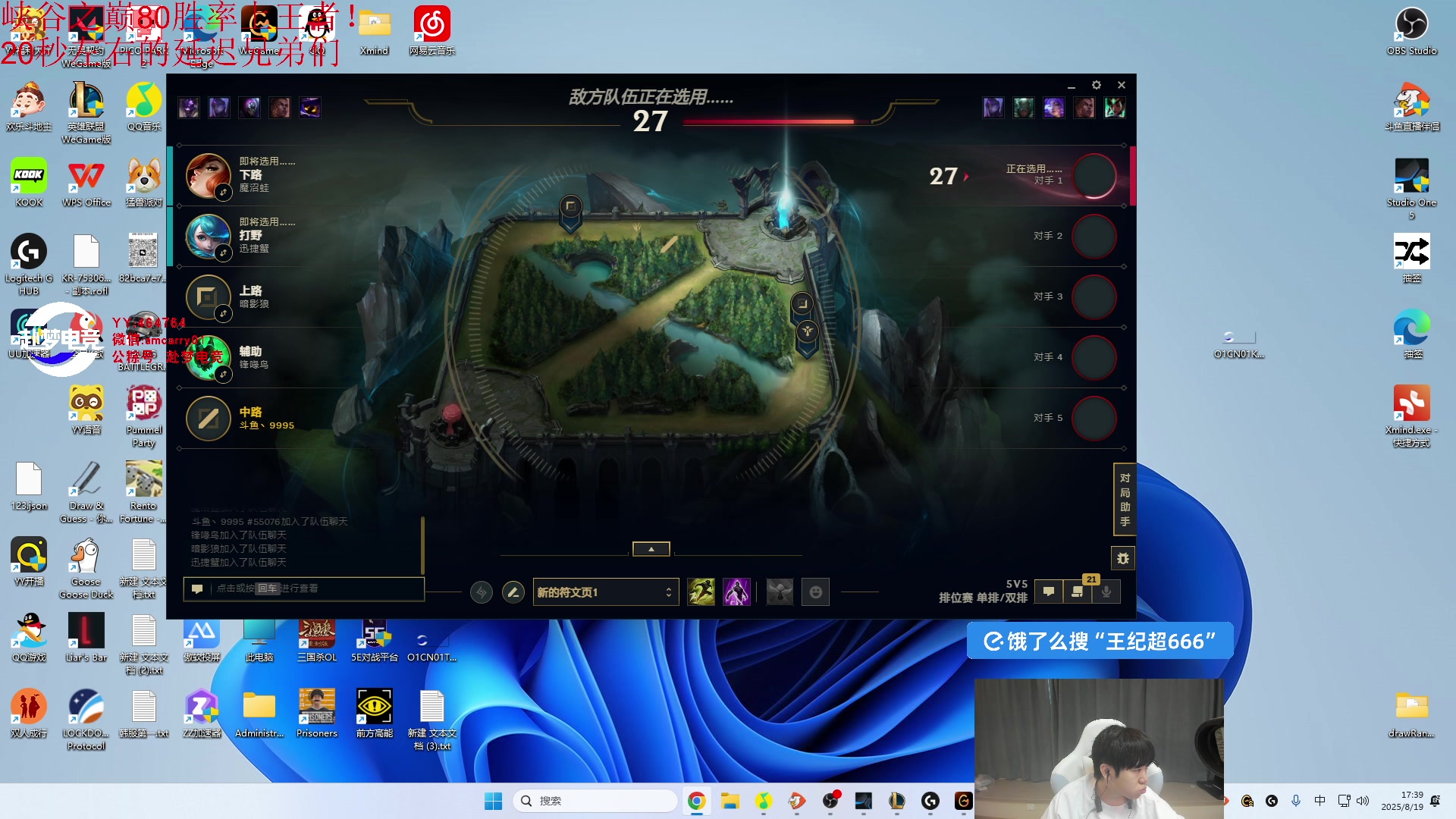The width and height of the screenshot is (1456, 819).
Task: Open the recommended runes button beside edit pencil
Action: click(x=482, y=592)
